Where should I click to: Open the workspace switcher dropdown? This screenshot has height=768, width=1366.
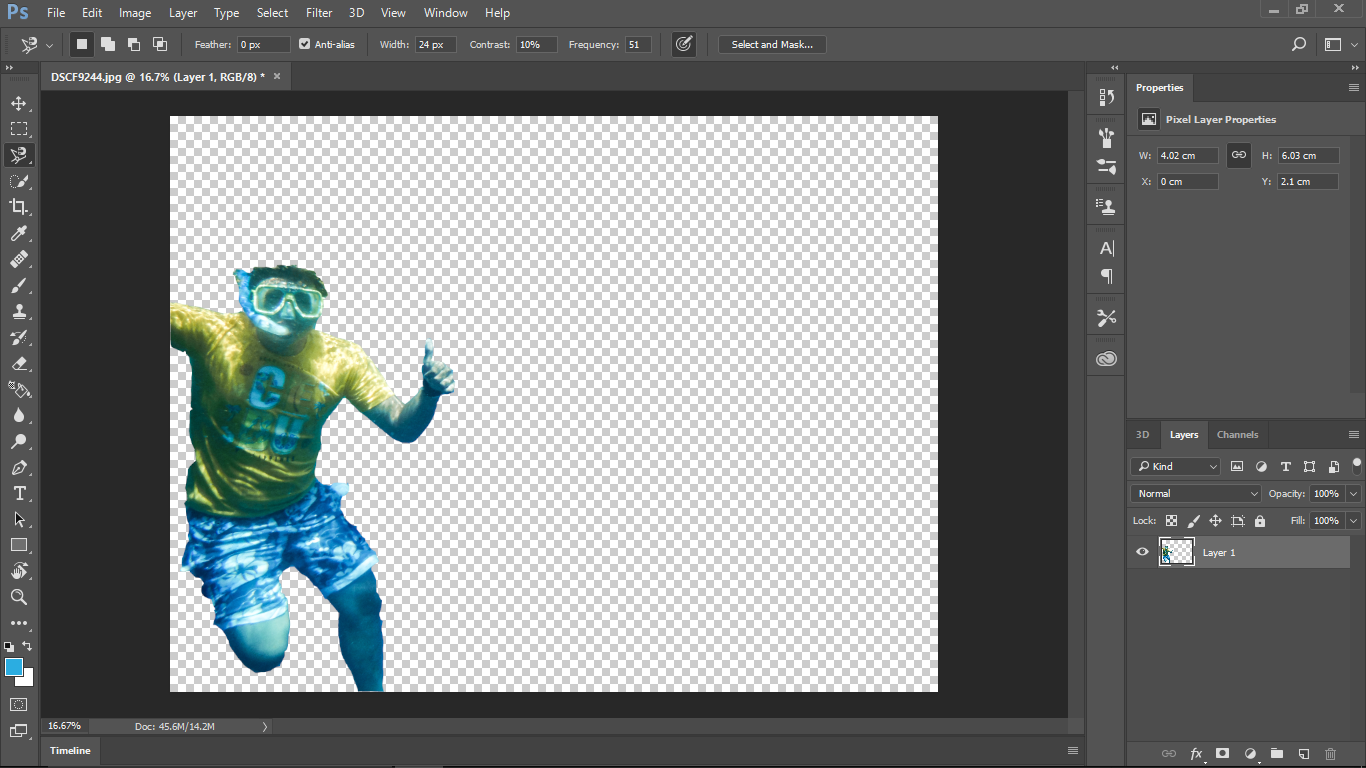click(x=1338, y=44)
